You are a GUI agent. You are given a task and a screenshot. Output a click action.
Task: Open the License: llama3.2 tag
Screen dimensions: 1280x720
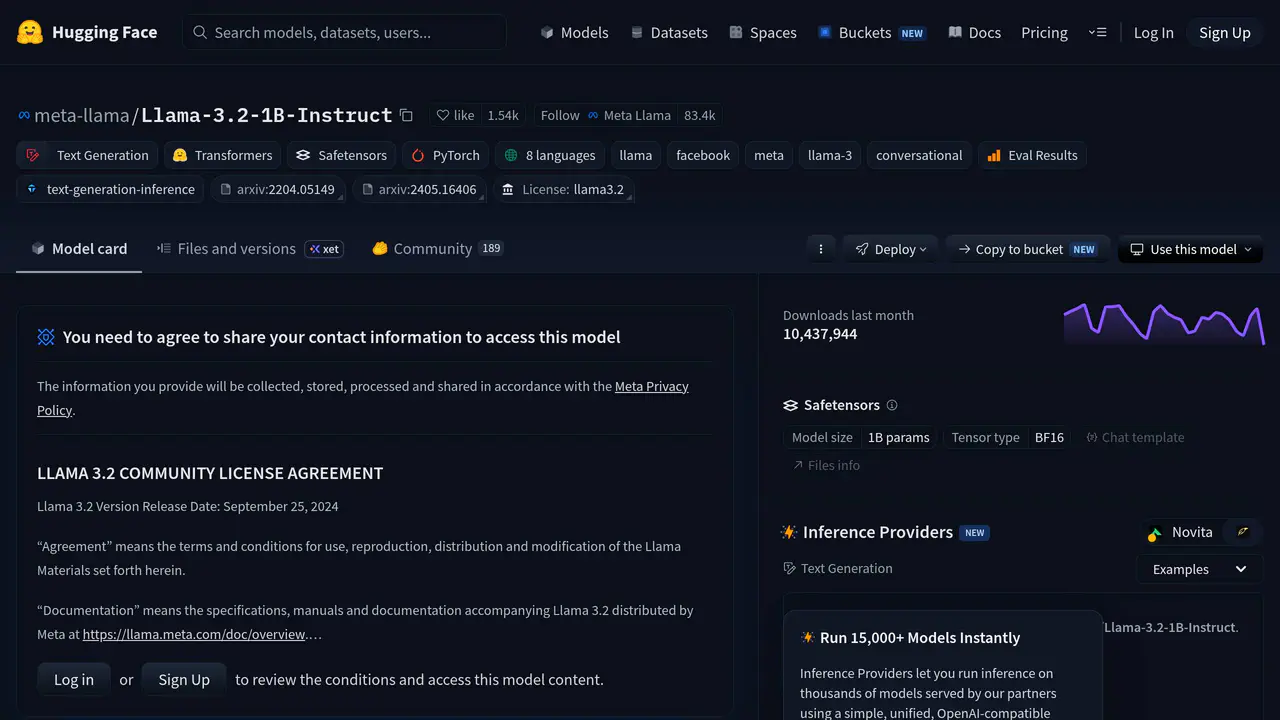563,189
